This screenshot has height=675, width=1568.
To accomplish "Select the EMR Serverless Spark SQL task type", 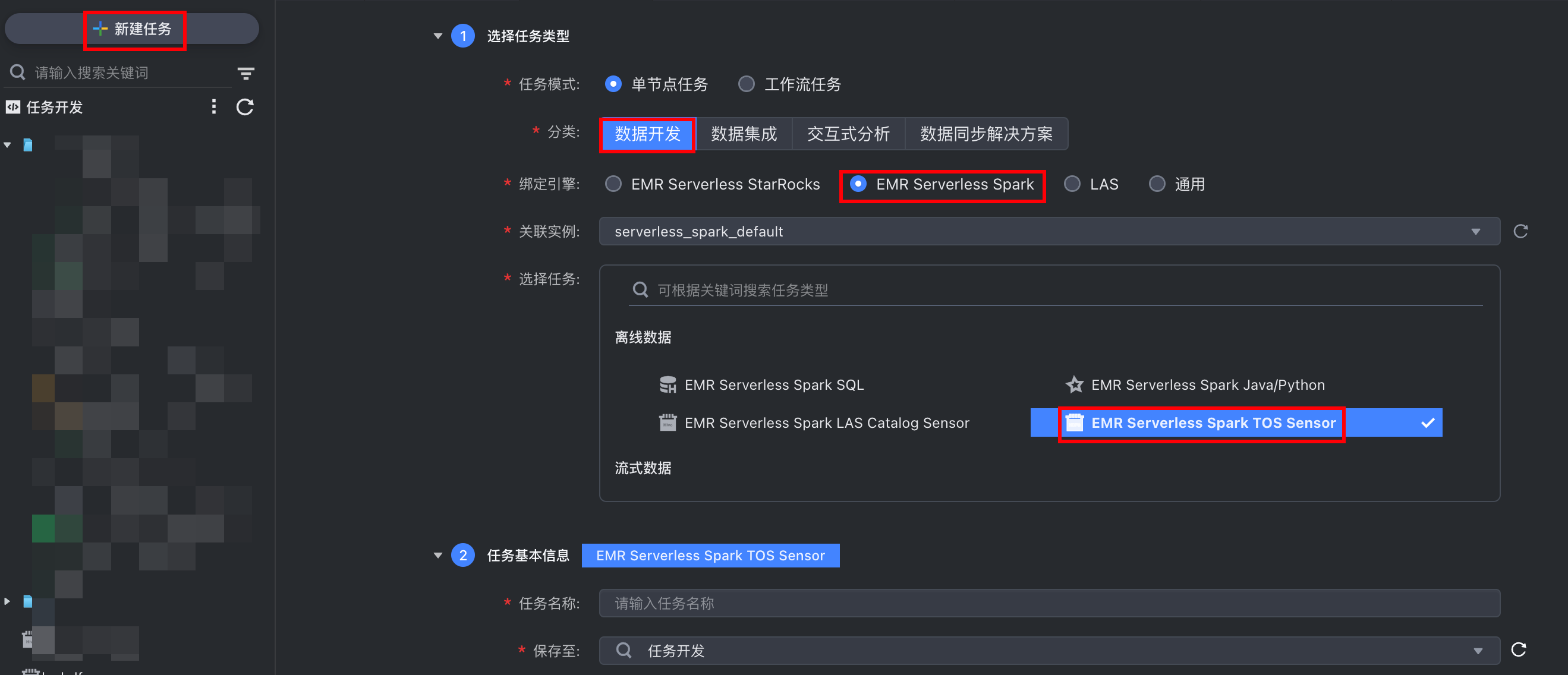I will point(773,384).
